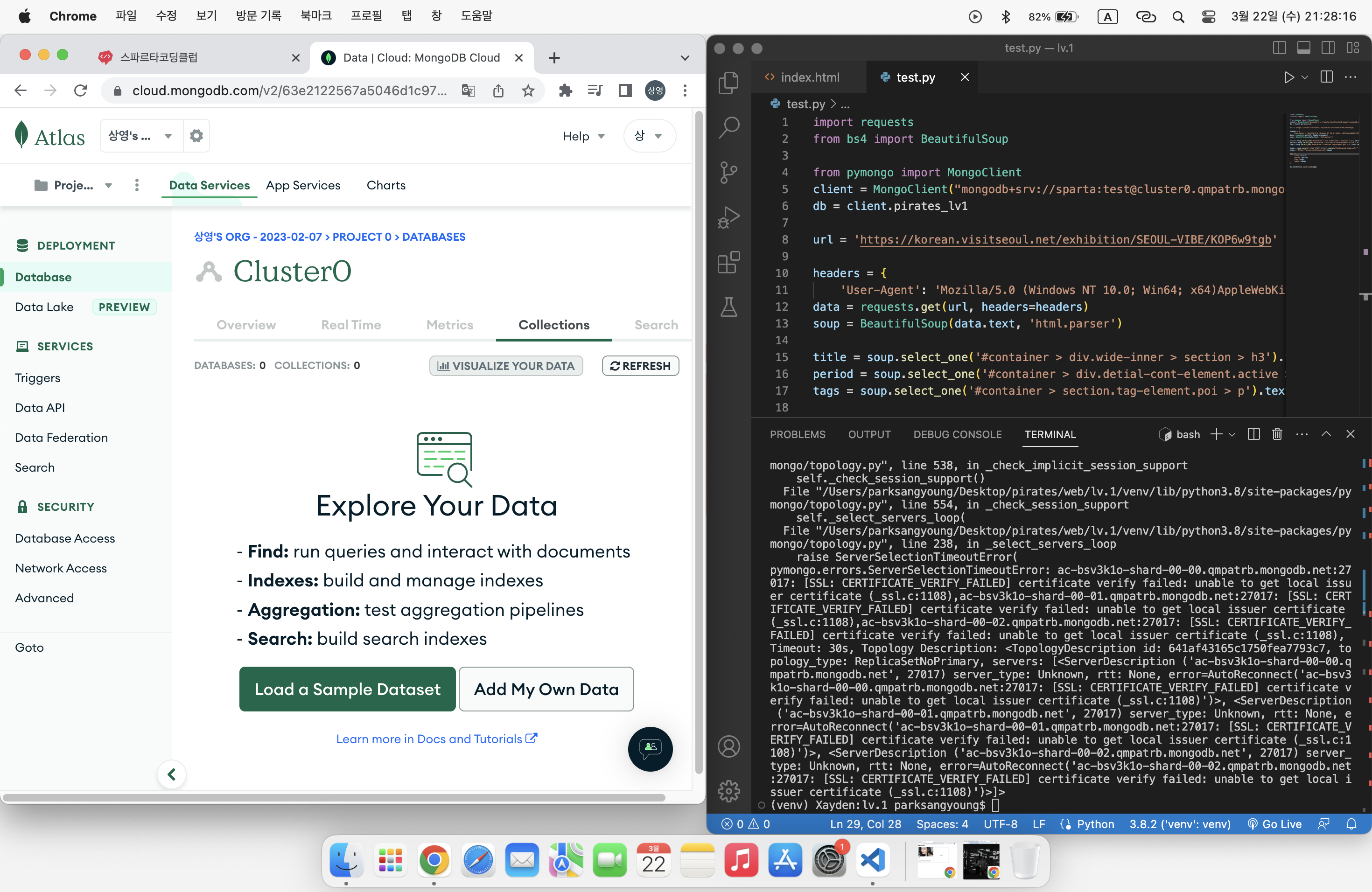Open new terminal profile dropdown
This screenshot has height=892, width=1372.
tap(1232, 434)
